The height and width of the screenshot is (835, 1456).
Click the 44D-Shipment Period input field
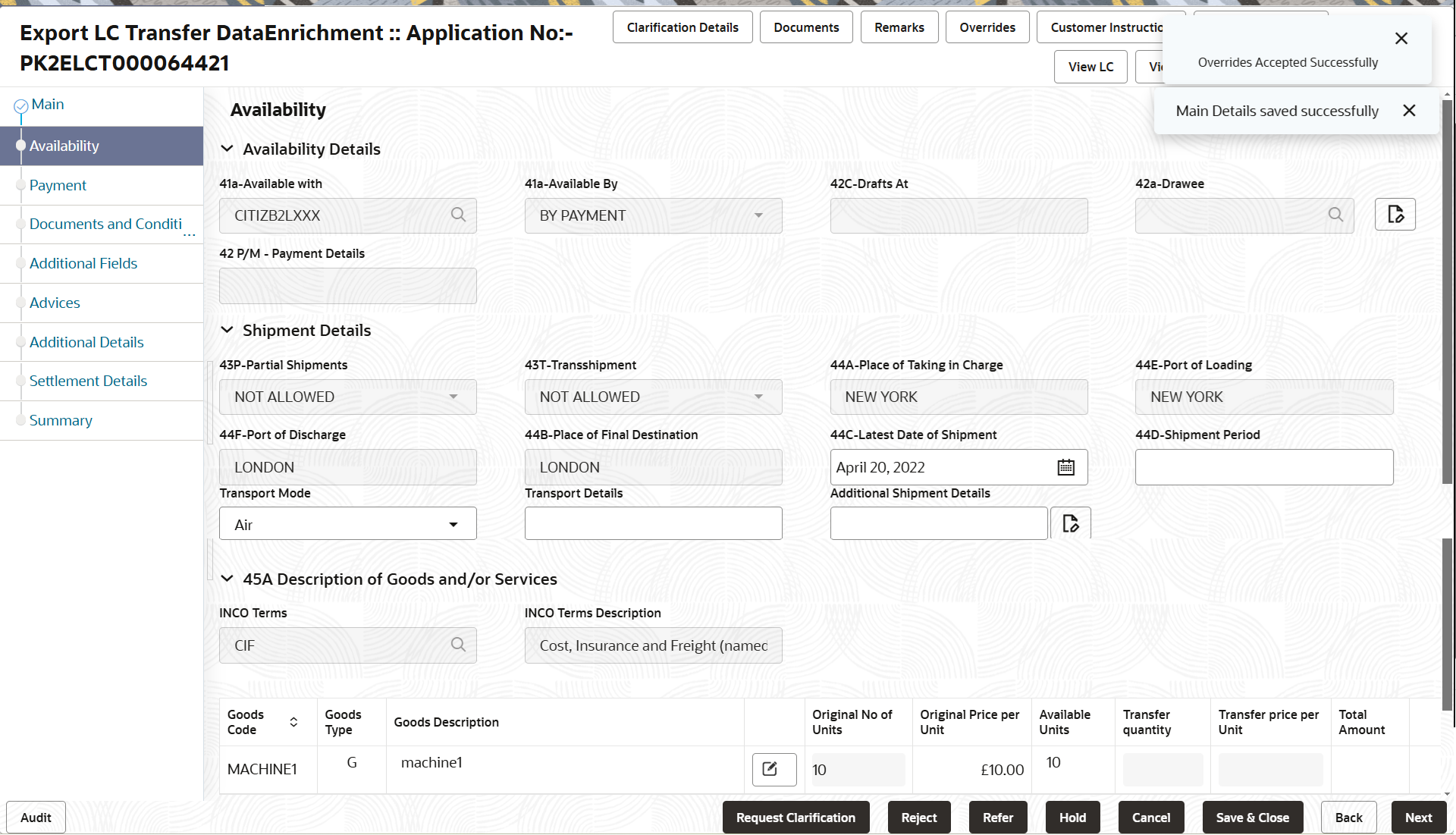click(1263, 467)
